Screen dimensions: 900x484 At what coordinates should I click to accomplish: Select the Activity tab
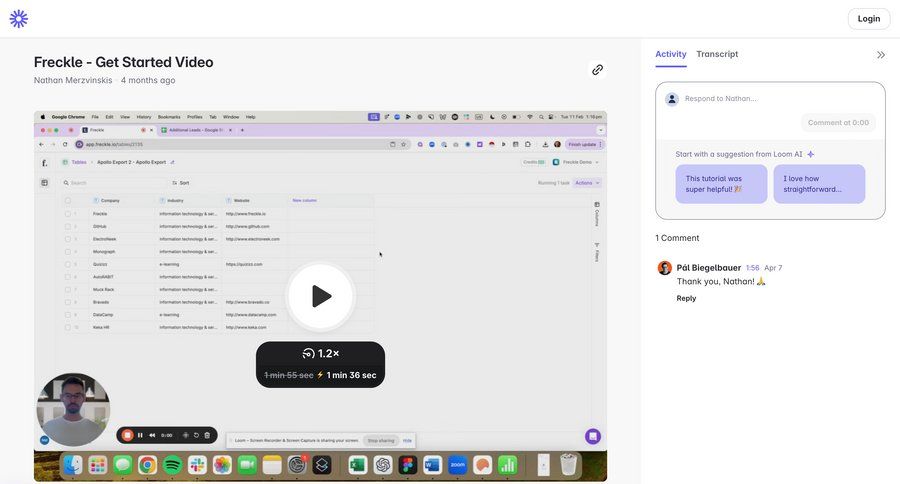click(x=670, y=54)
